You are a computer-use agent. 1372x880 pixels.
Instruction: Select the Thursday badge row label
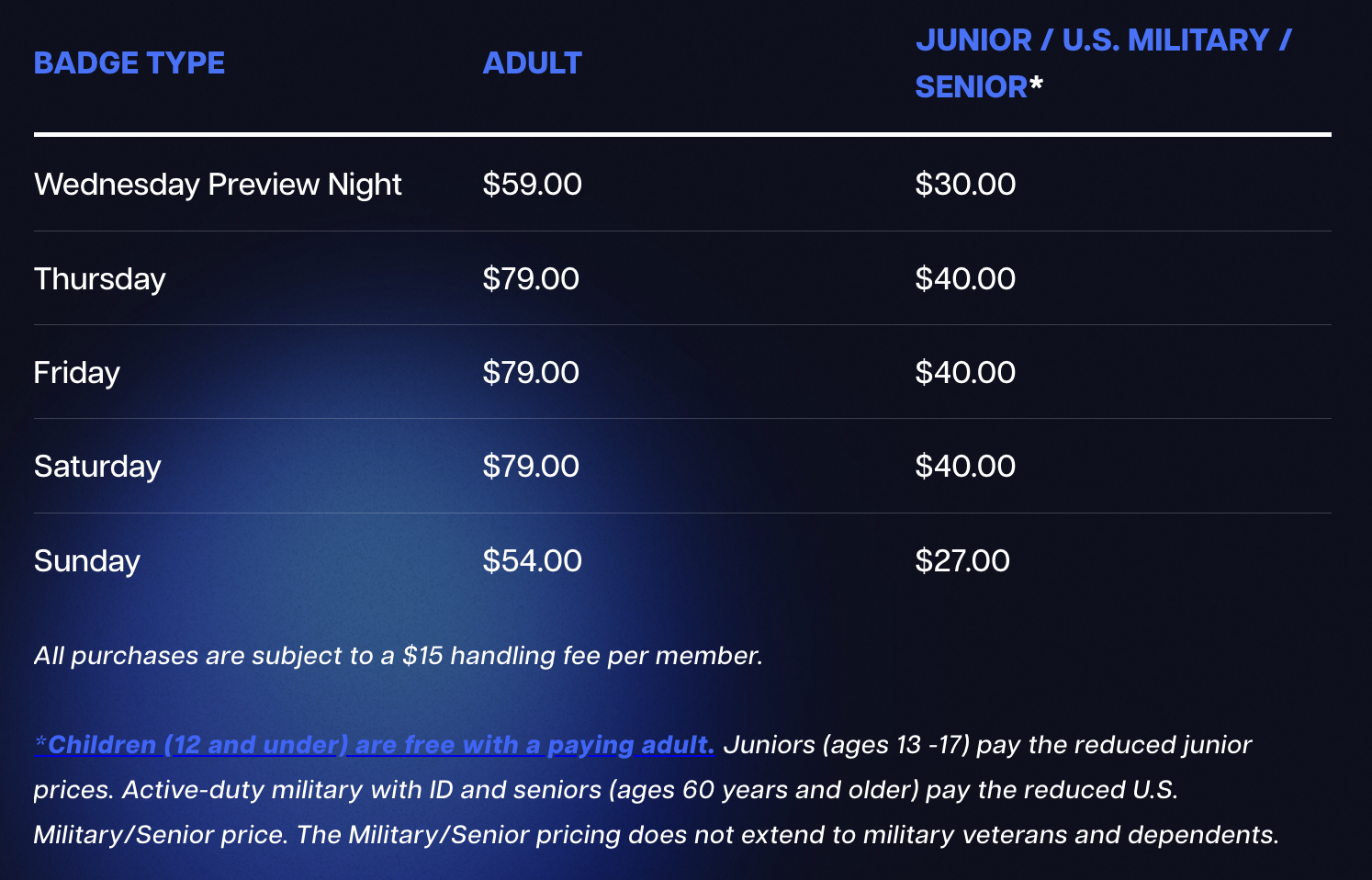click(100, 278)
